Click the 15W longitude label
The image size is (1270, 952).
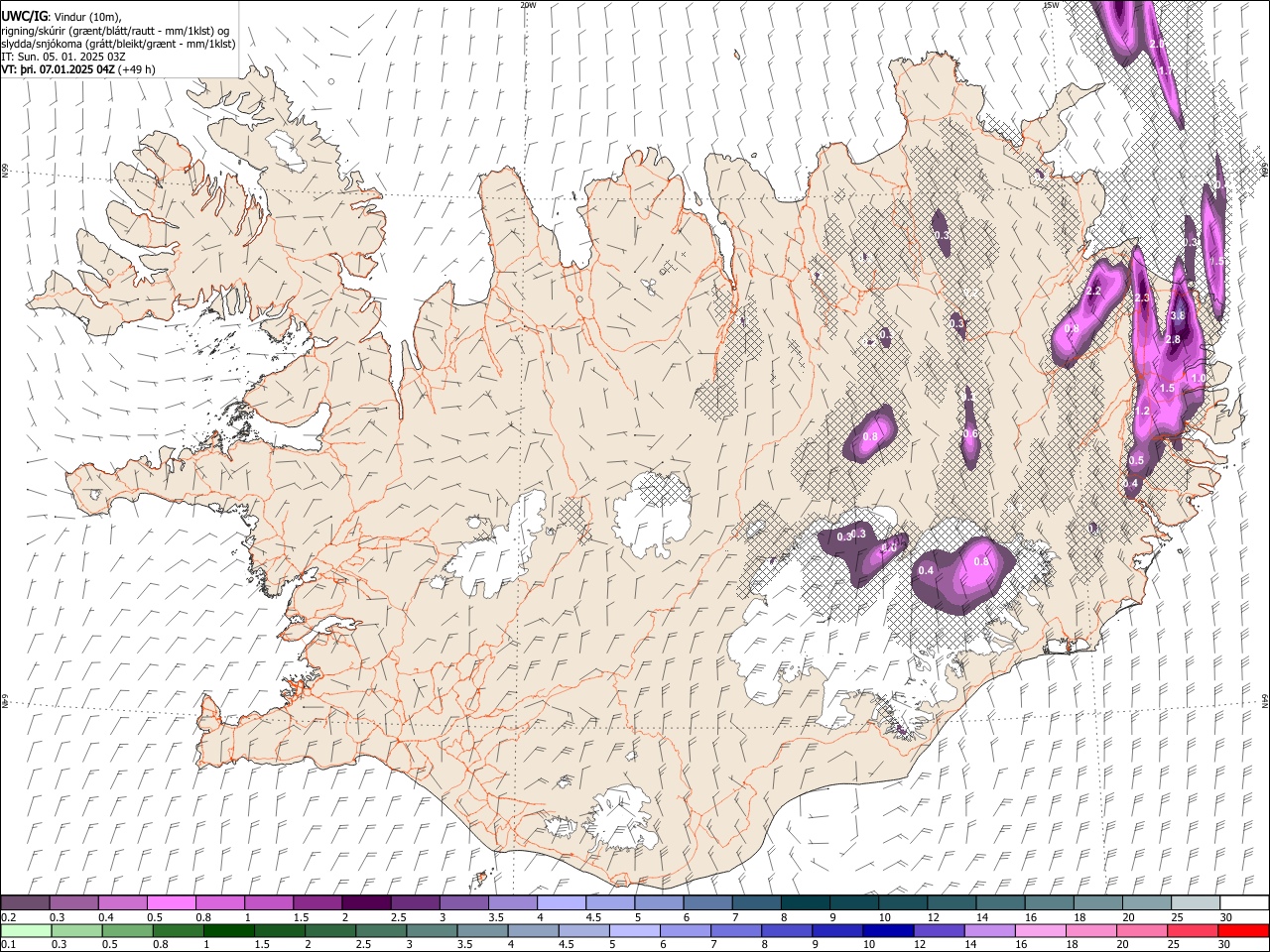1051,5
